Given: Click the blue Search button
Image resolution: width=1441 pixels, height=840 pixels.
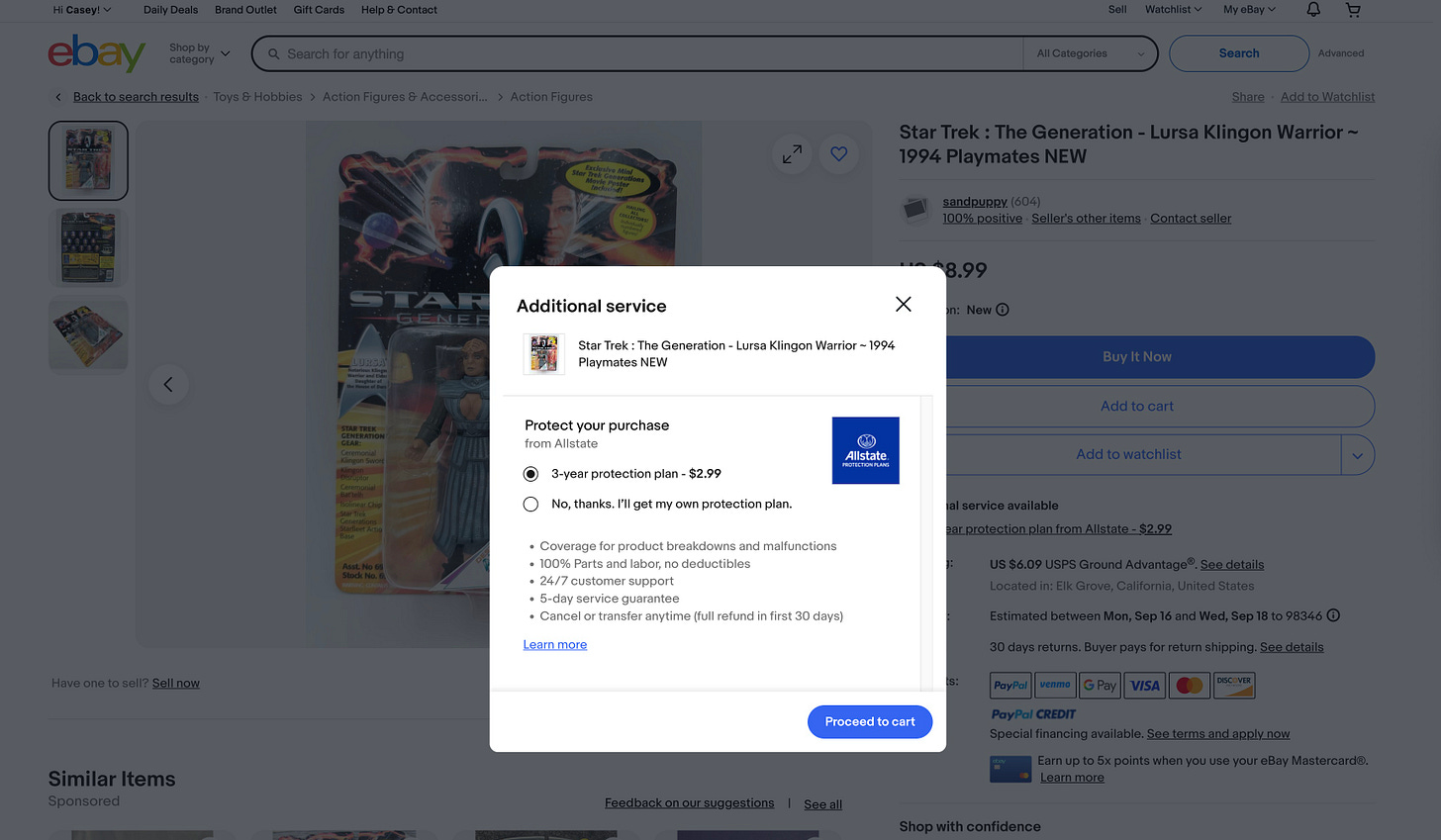Looking at the screenshot, I should tap(1238, 53).
